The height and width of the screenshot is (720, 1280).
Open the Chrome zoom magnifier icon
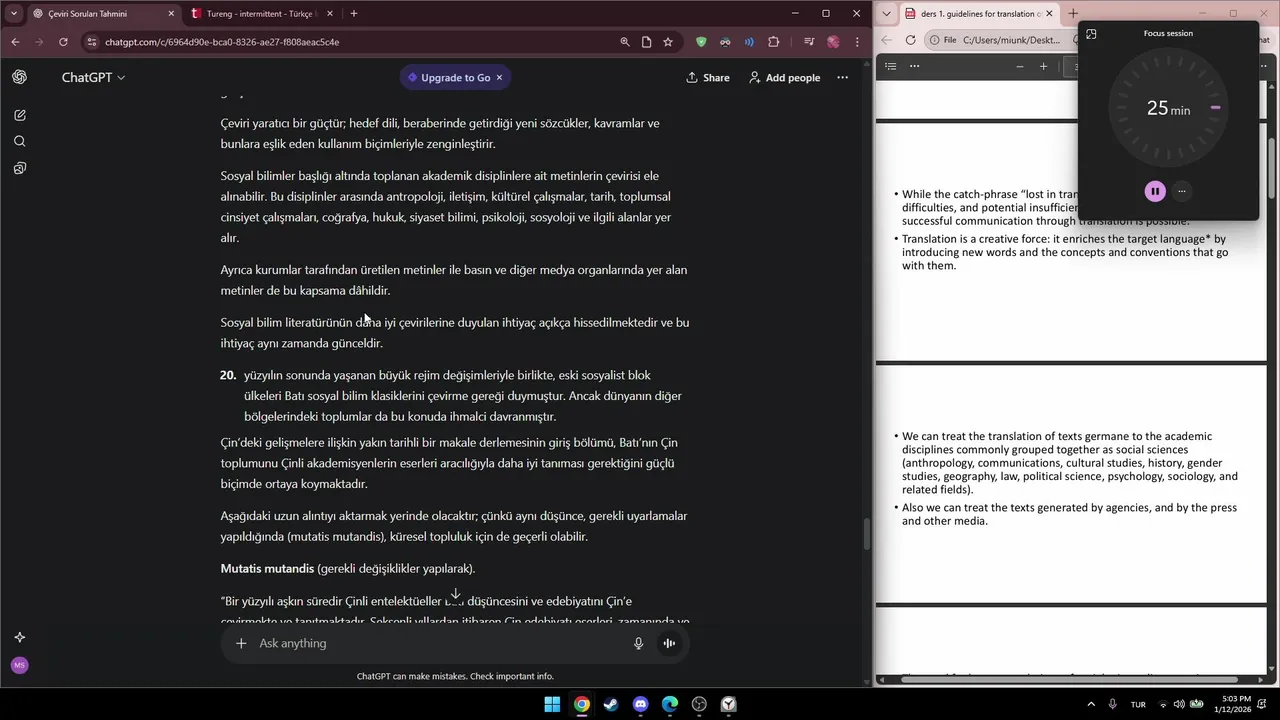point(625,42)
